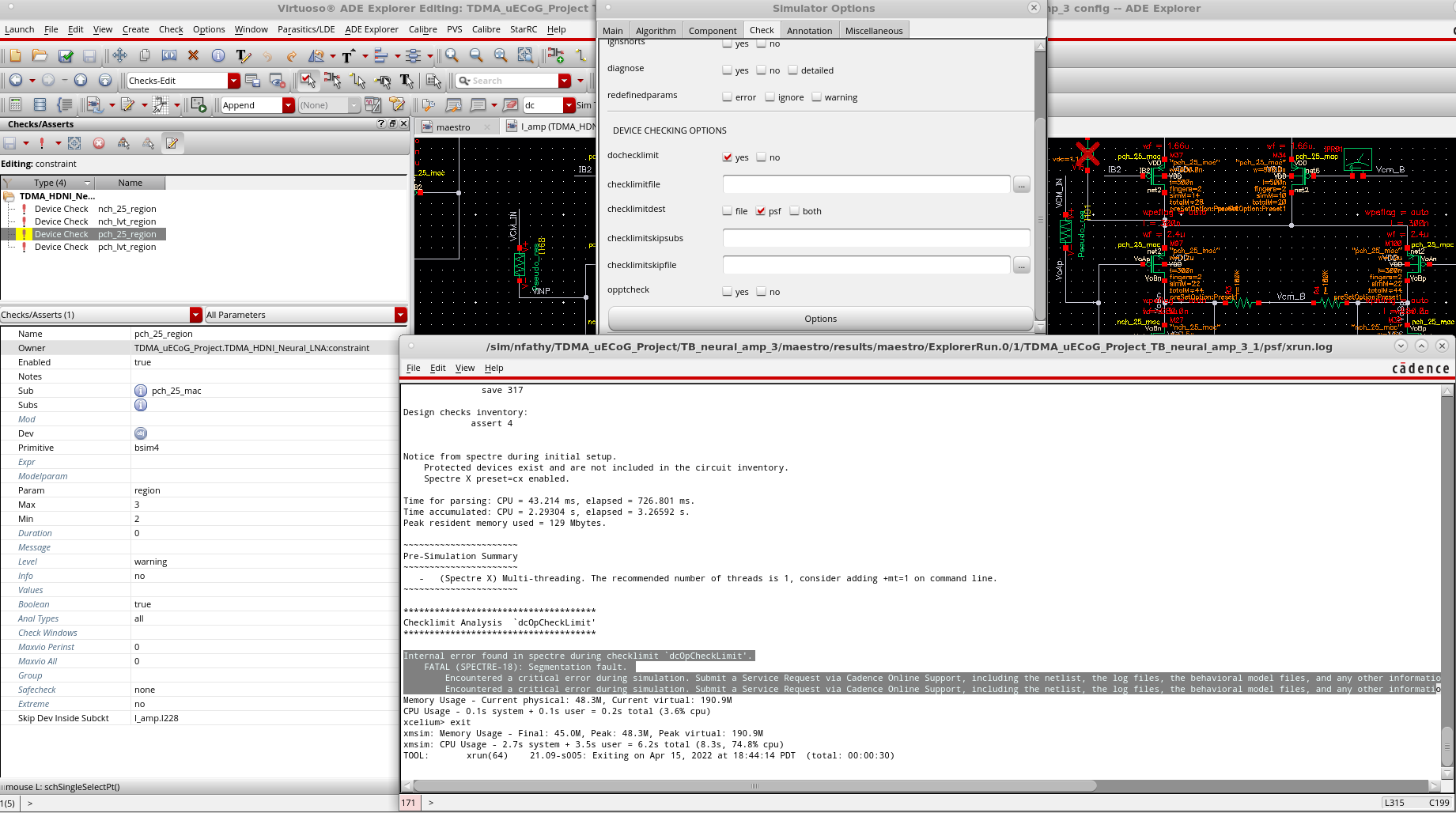Image resolution: width=1456 pixels, height=813 pixels.
Task: Click the select instances cursor icon
Action: click(333, 80)
